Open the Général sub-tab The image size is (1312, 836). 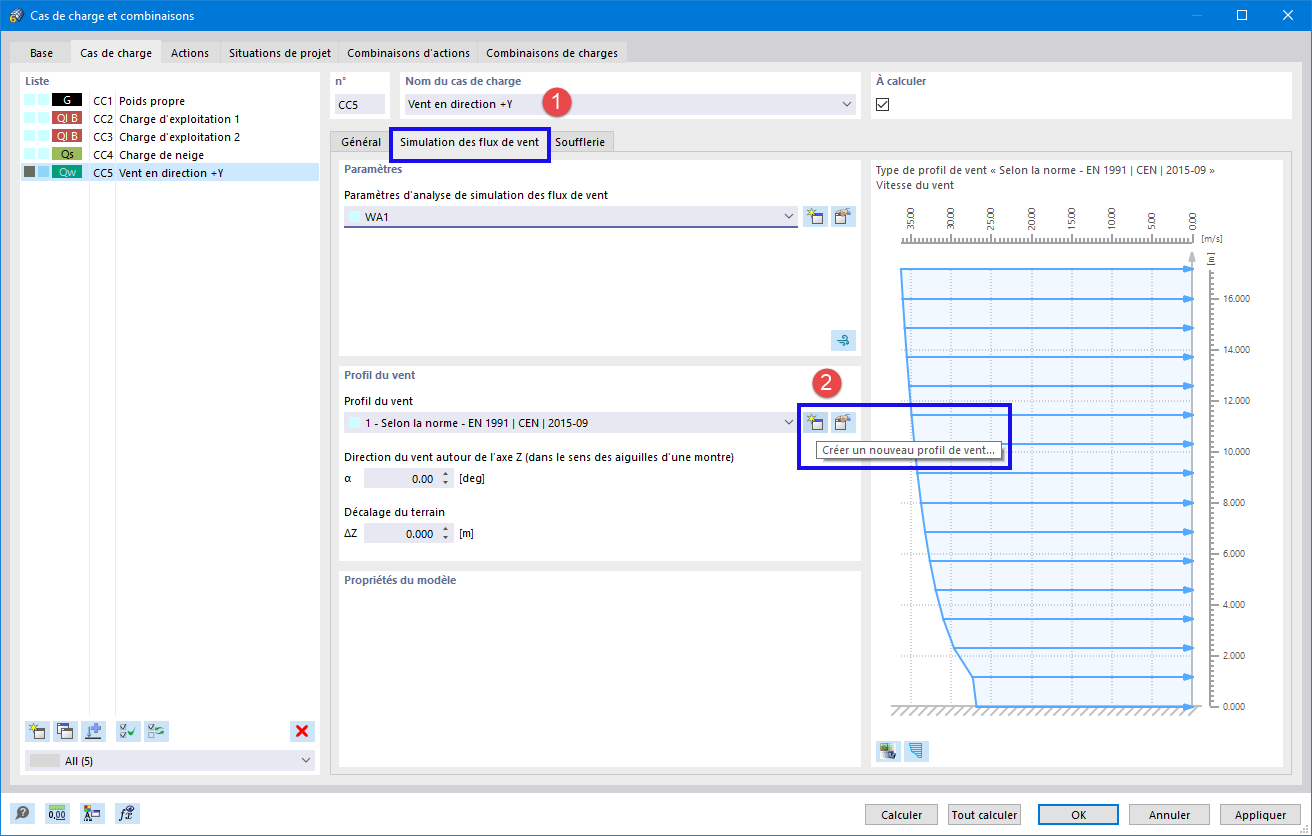361,143
